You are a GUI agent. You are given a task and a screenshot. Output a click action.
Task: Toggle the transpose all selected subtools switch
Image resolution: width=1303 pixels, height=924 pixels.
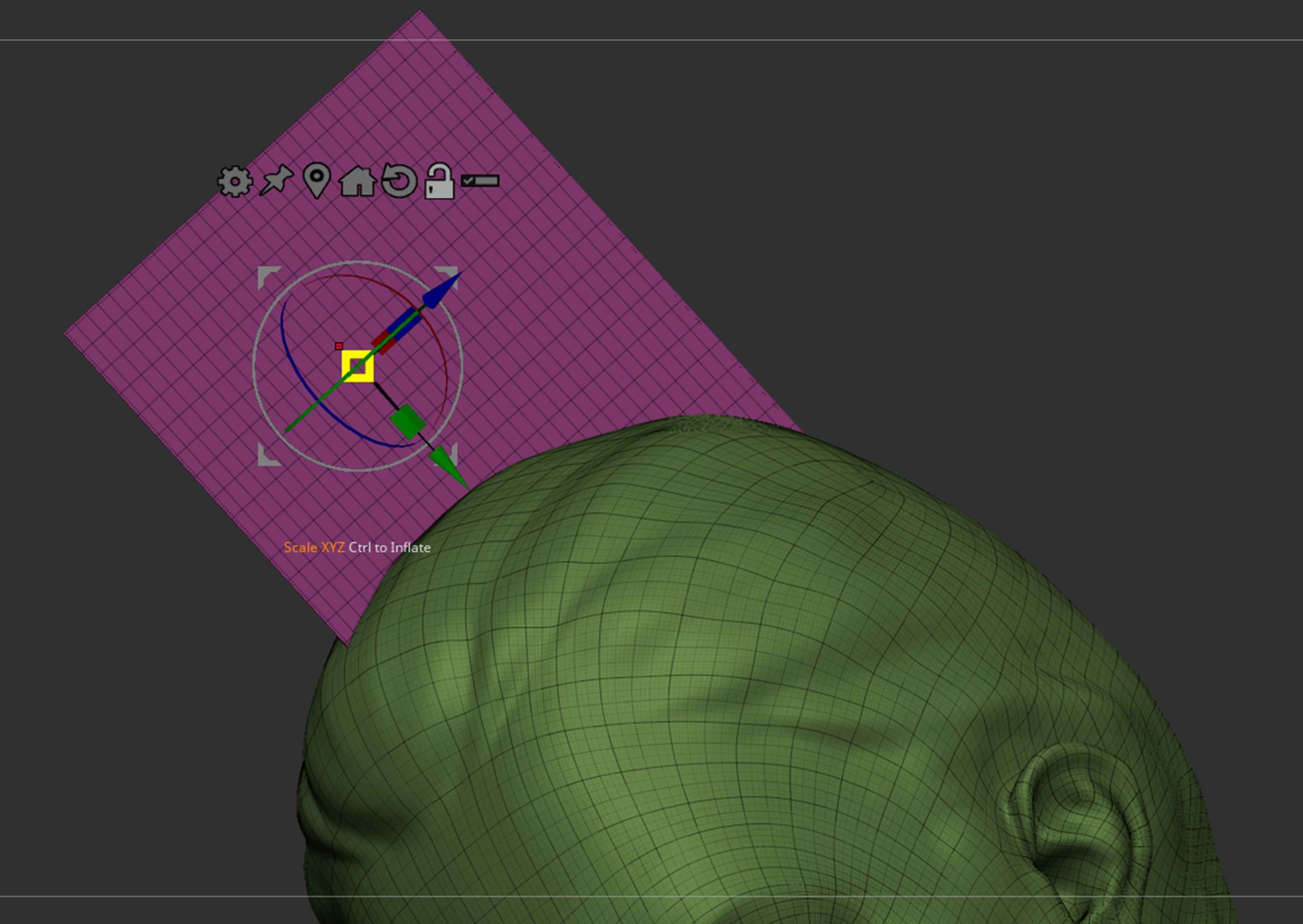[x=480, y=181]
